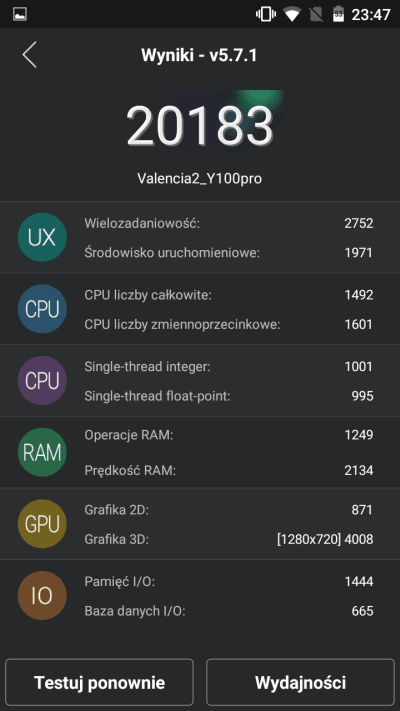Click the Wydajności button

[300, 682]
